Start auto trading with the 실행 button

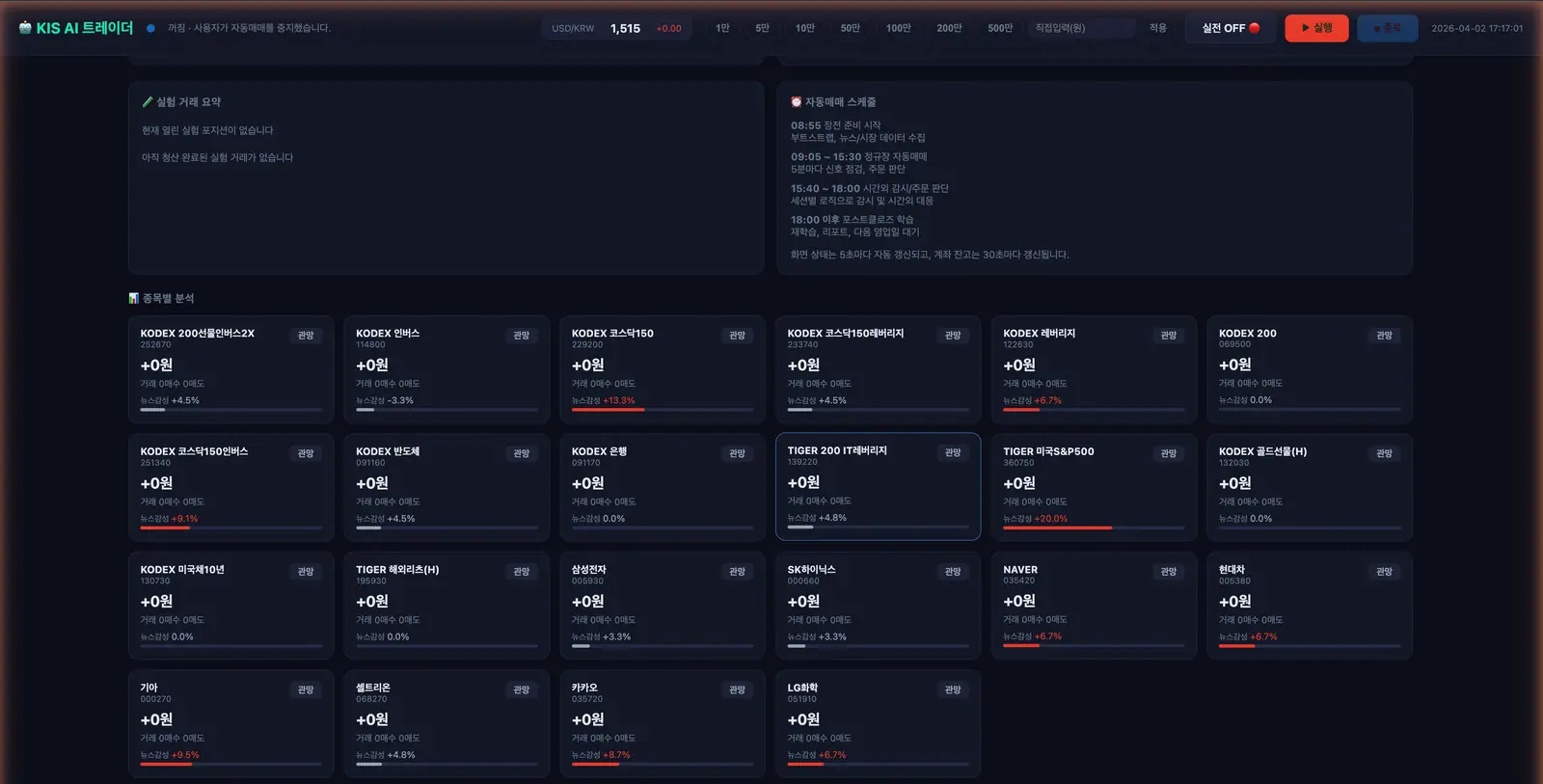1316,28
